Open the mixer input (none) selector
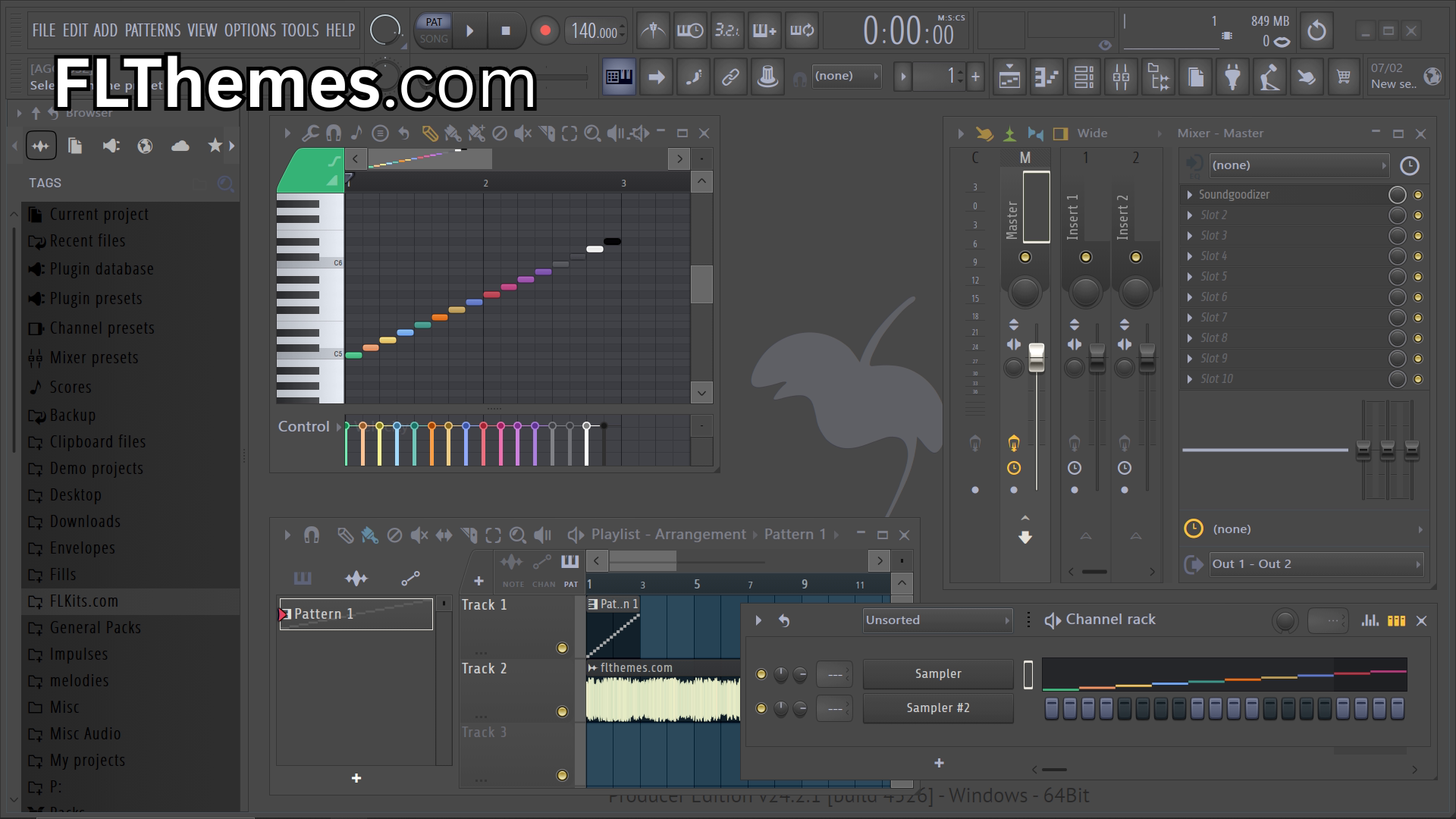 coord(1299,165)
